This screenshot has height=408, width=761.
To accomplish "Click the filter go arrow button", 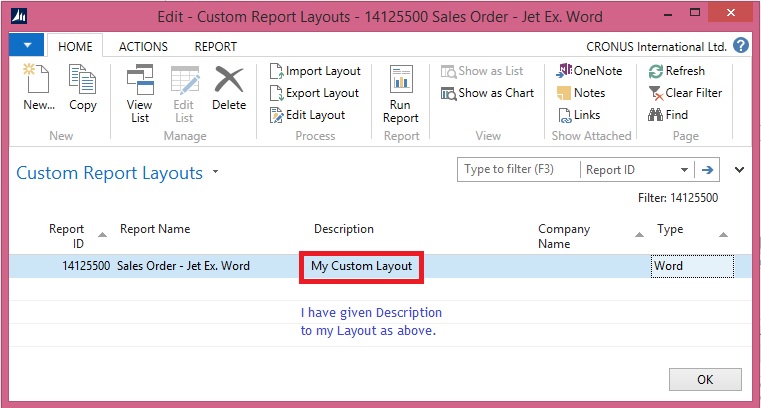I will click(x=707, y=170).
